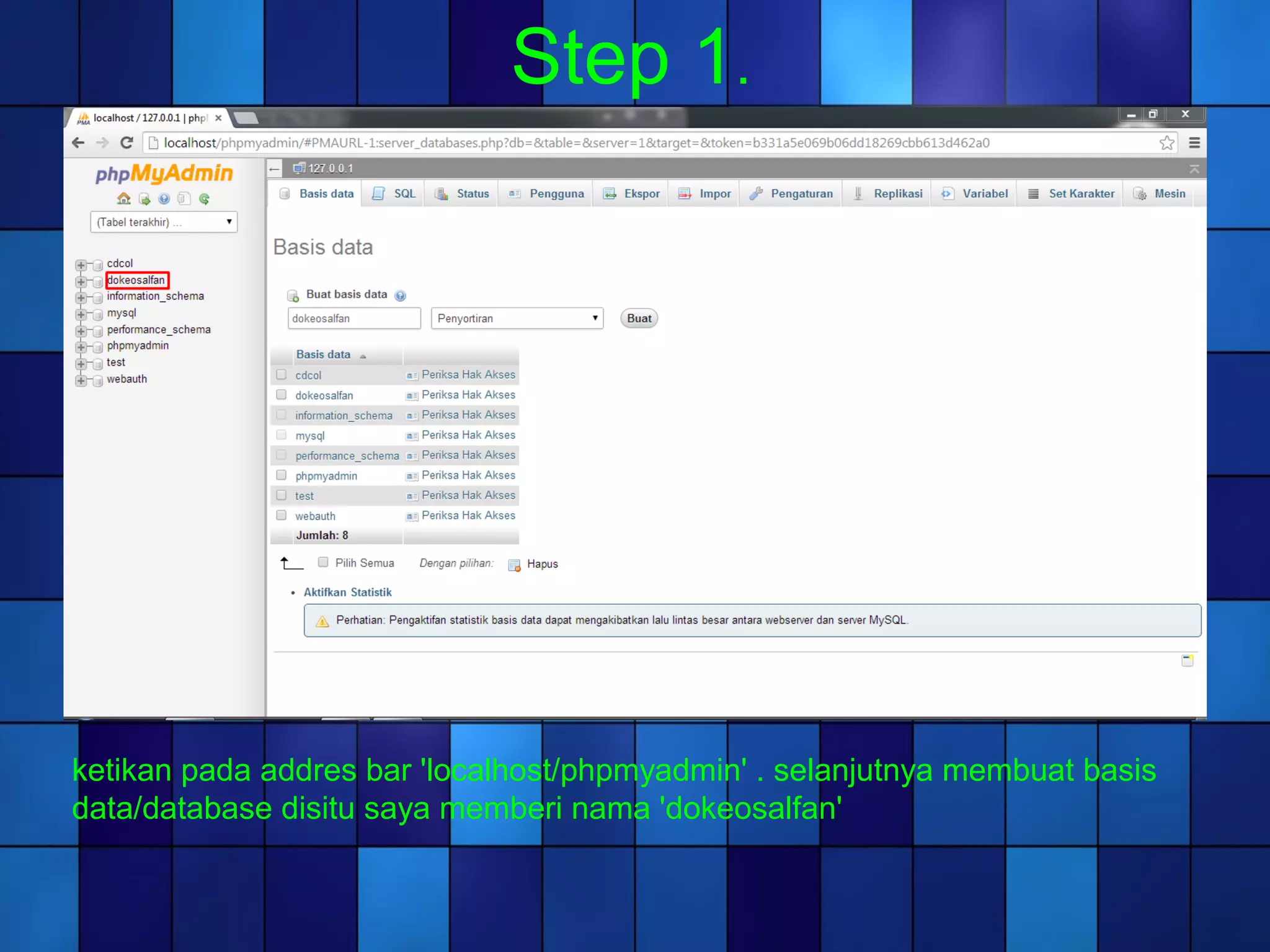Click the database name input field
The width and height of the screenshot is (1270, 952).
tap(354, 319)
